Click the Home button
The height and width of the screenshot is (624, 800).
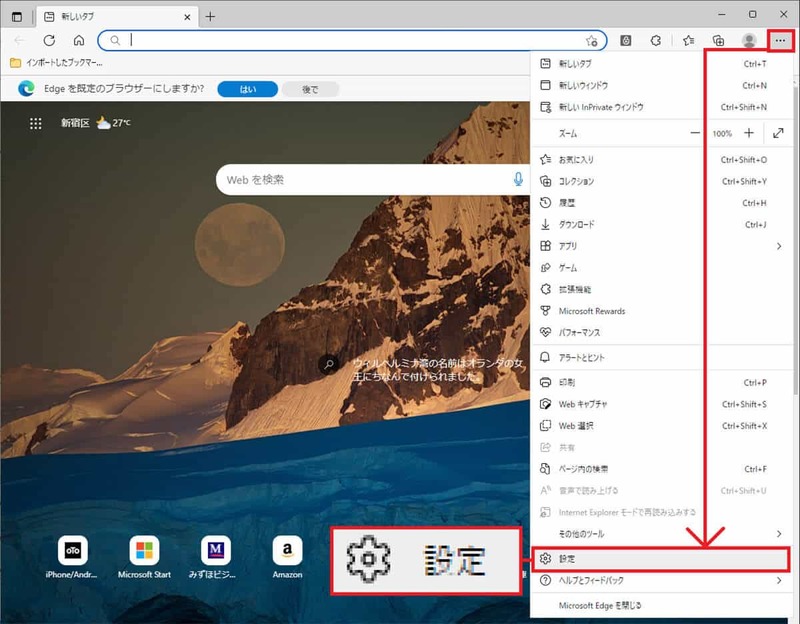(x=79, y=40)
